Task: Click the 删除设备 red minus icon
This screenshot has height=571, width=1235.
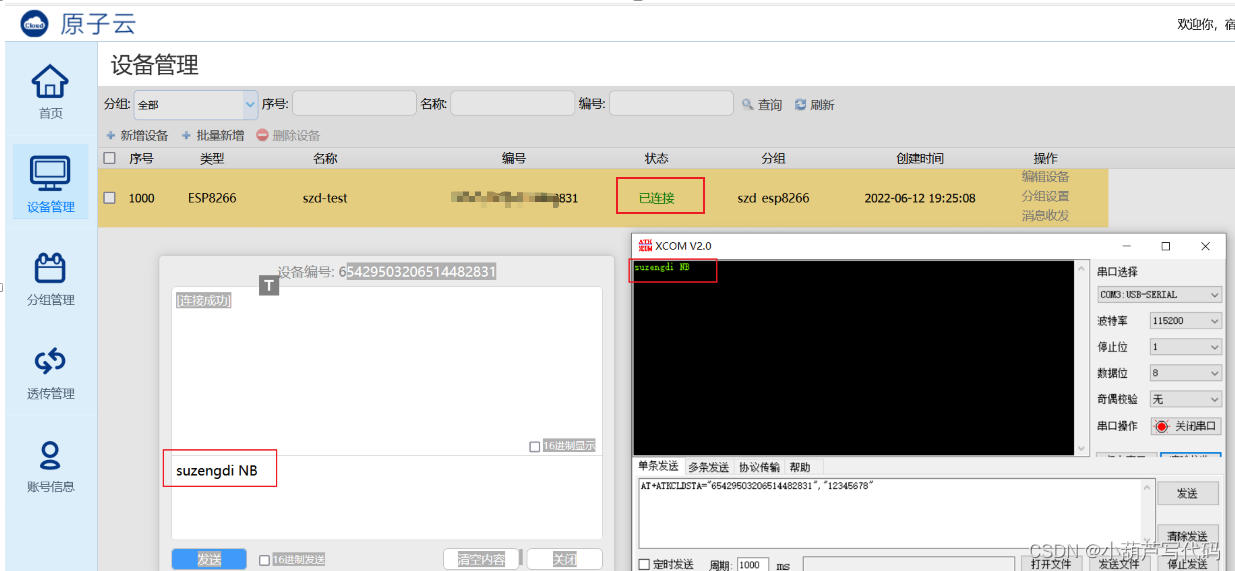Action: tap(262, 135)
